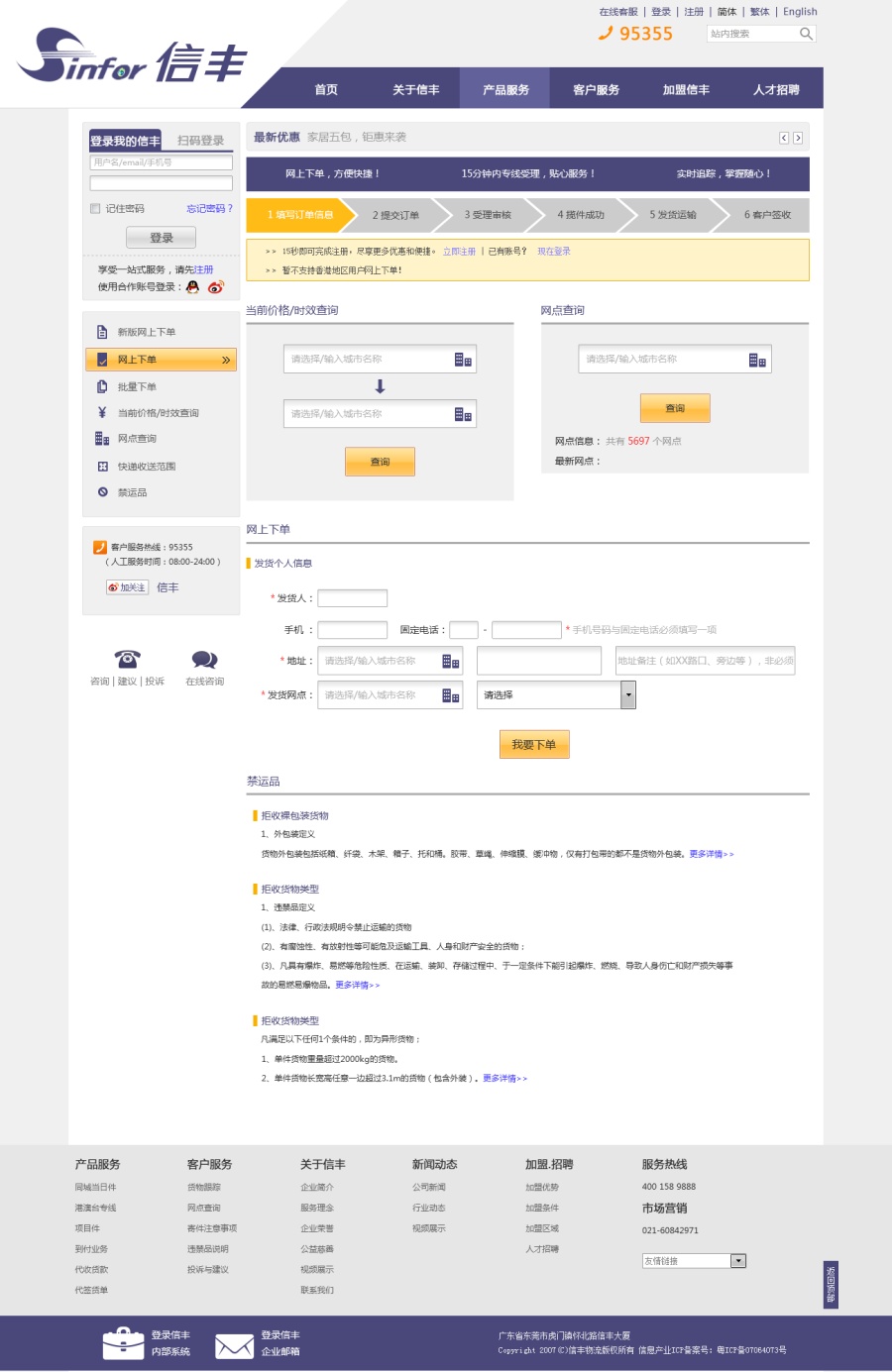The width and height of the screenshot is (892, 1372).
Task: Open 首页 in the navigation bar
Action: click(326, 89)
